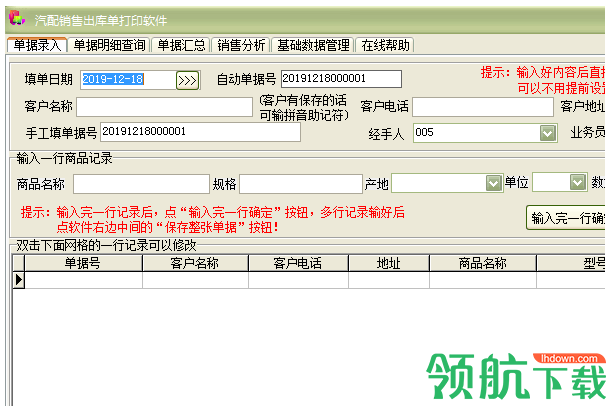Expand the 经手人 dropdown arrow

tap(548, 133)
